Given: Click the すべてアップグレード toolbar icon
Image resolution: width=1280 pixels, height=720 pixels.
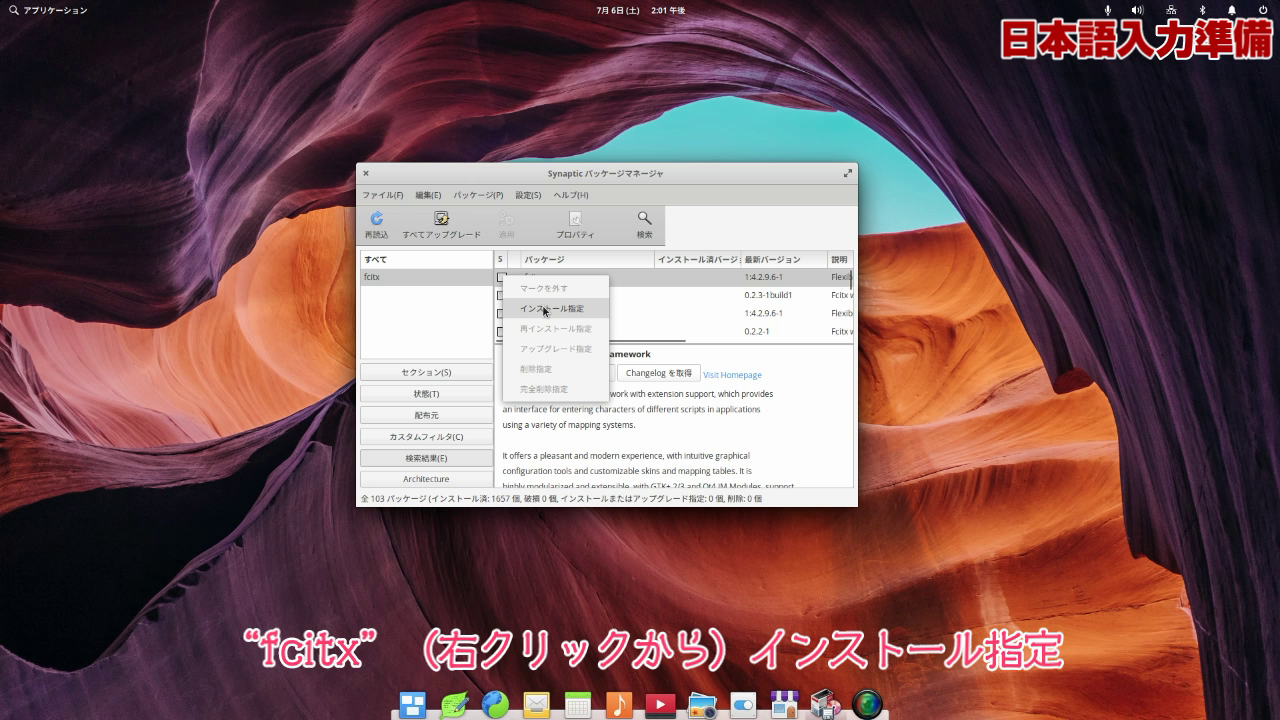Looking at the screenshot, I should (x=441, y=224).
